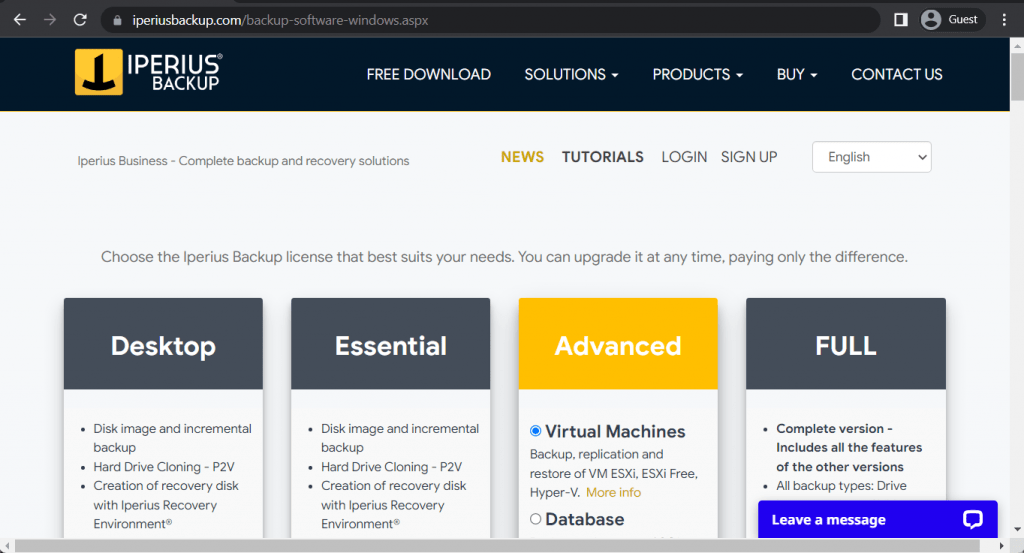Viewport: 1024px width, 553px height.
Task: Open the Free Download page
Action: pyautogui.click(x=428, y=74)
